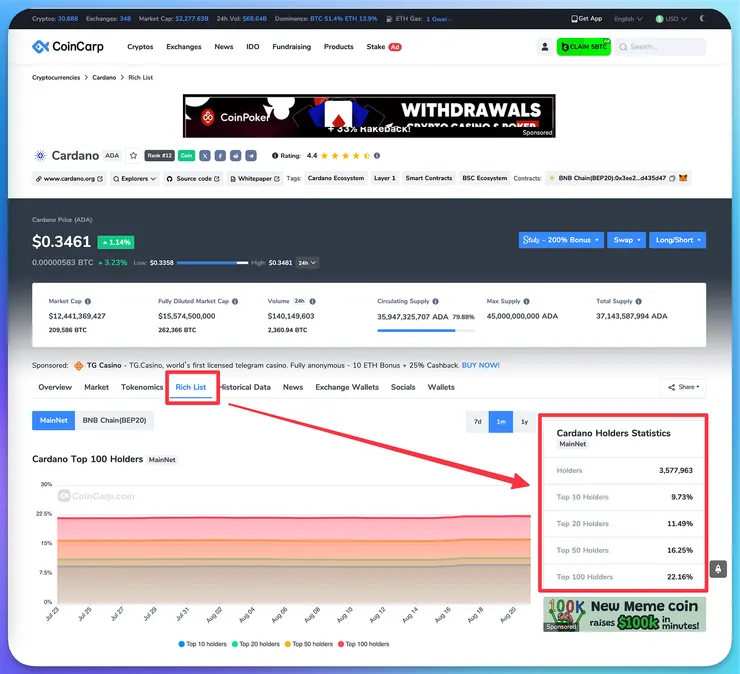
Task: Open the Cryptos menu
Action: tap(140, 47)
